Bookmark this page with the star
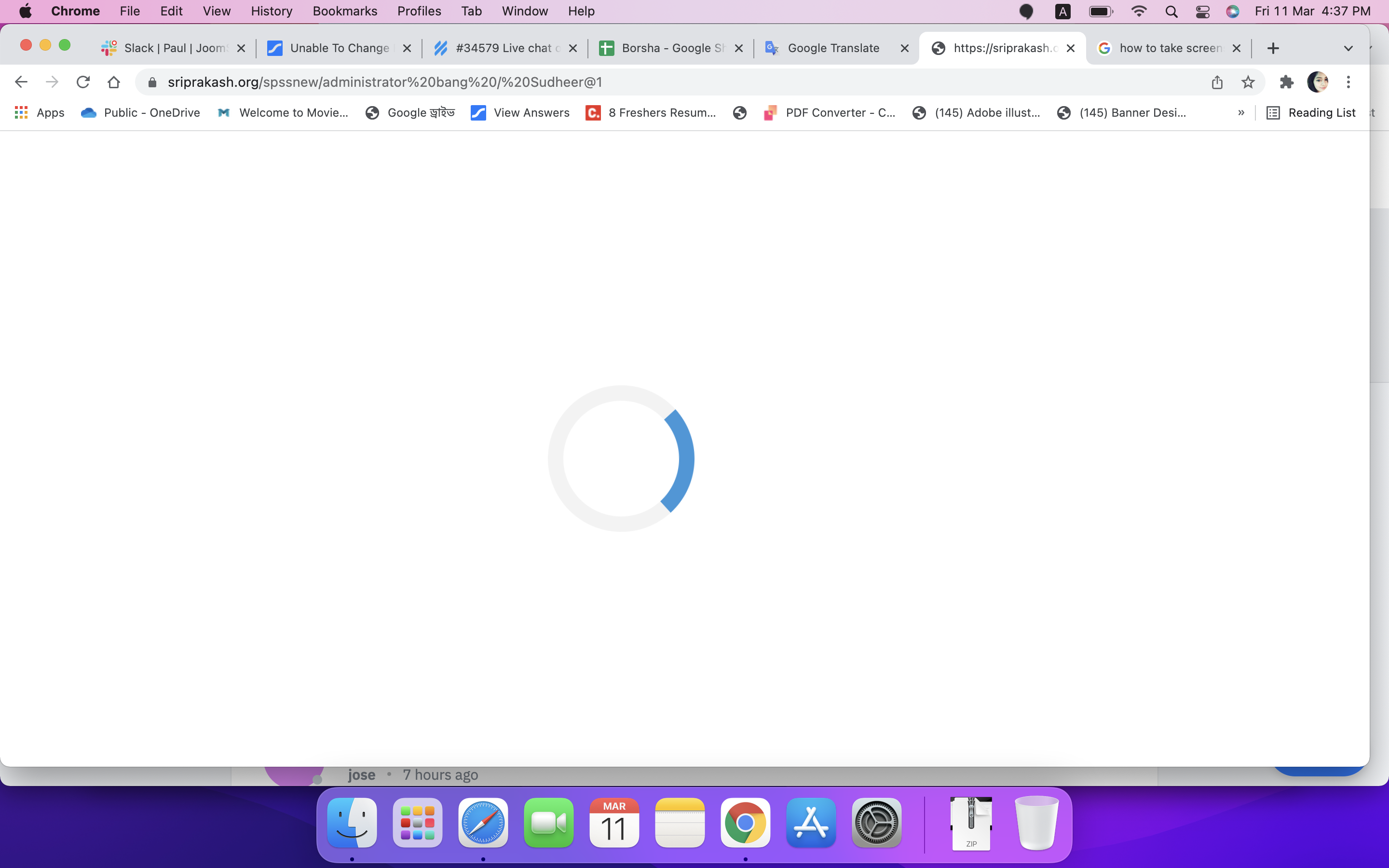1389x868 pixels. pyautogui.click(x=1248, y=81)
